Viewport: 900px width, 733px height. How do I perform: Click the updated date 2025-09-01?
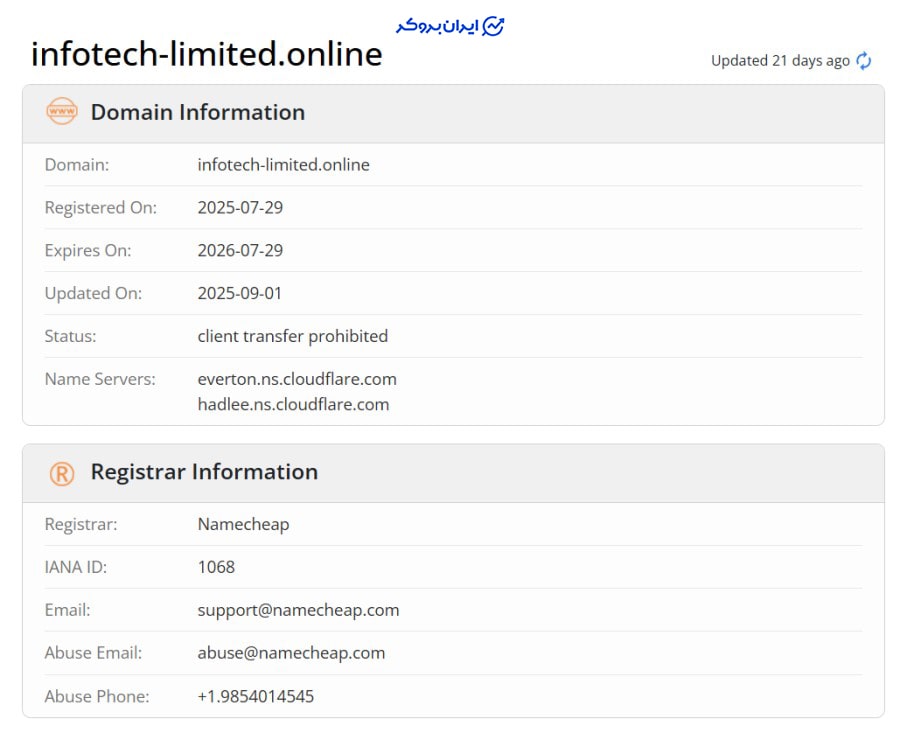point(240,293)
